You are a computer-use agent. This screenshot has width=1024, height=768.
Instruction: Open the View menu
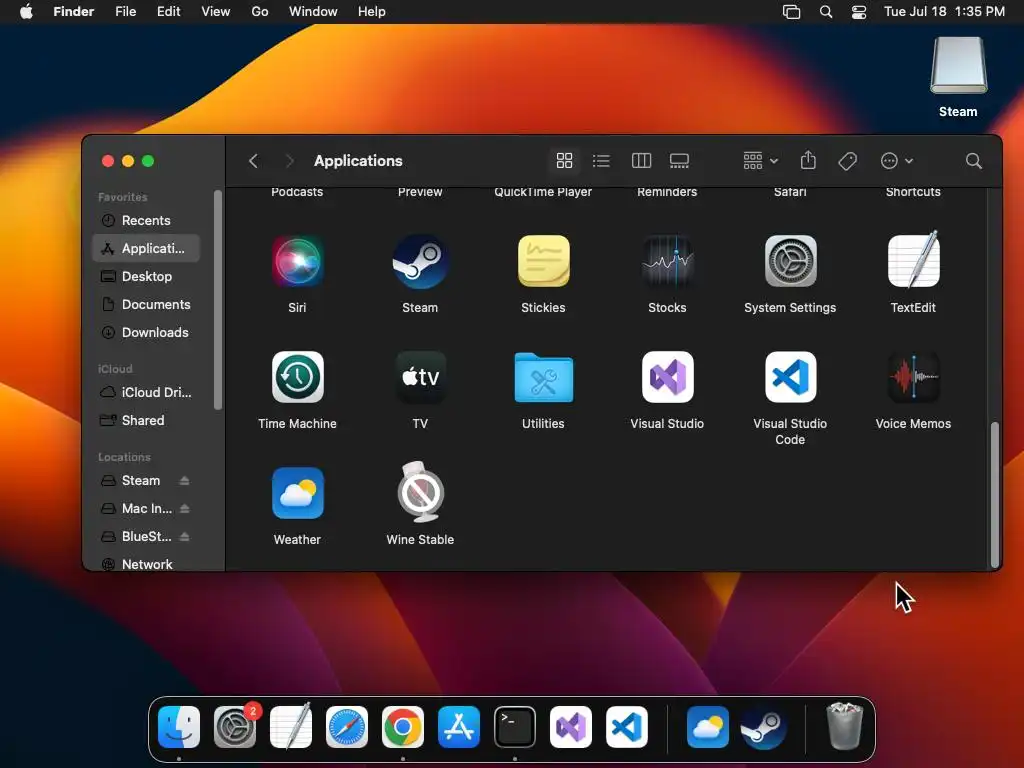pyautogui.click(x=216, y=12)
